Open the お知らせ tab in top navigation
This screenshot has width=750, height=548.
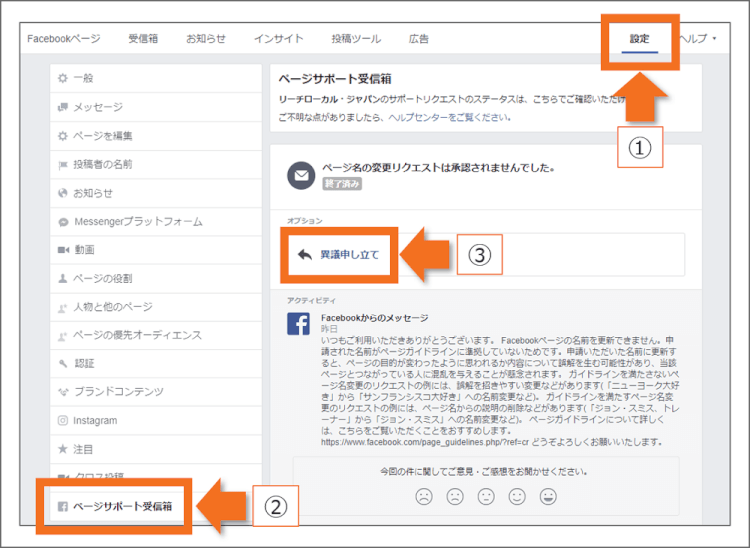(x=206, y=39)
